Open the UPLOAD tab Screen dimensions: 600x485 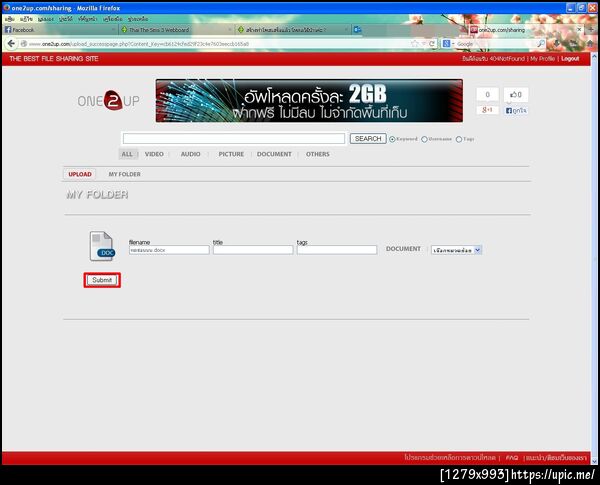pos(80,174)
